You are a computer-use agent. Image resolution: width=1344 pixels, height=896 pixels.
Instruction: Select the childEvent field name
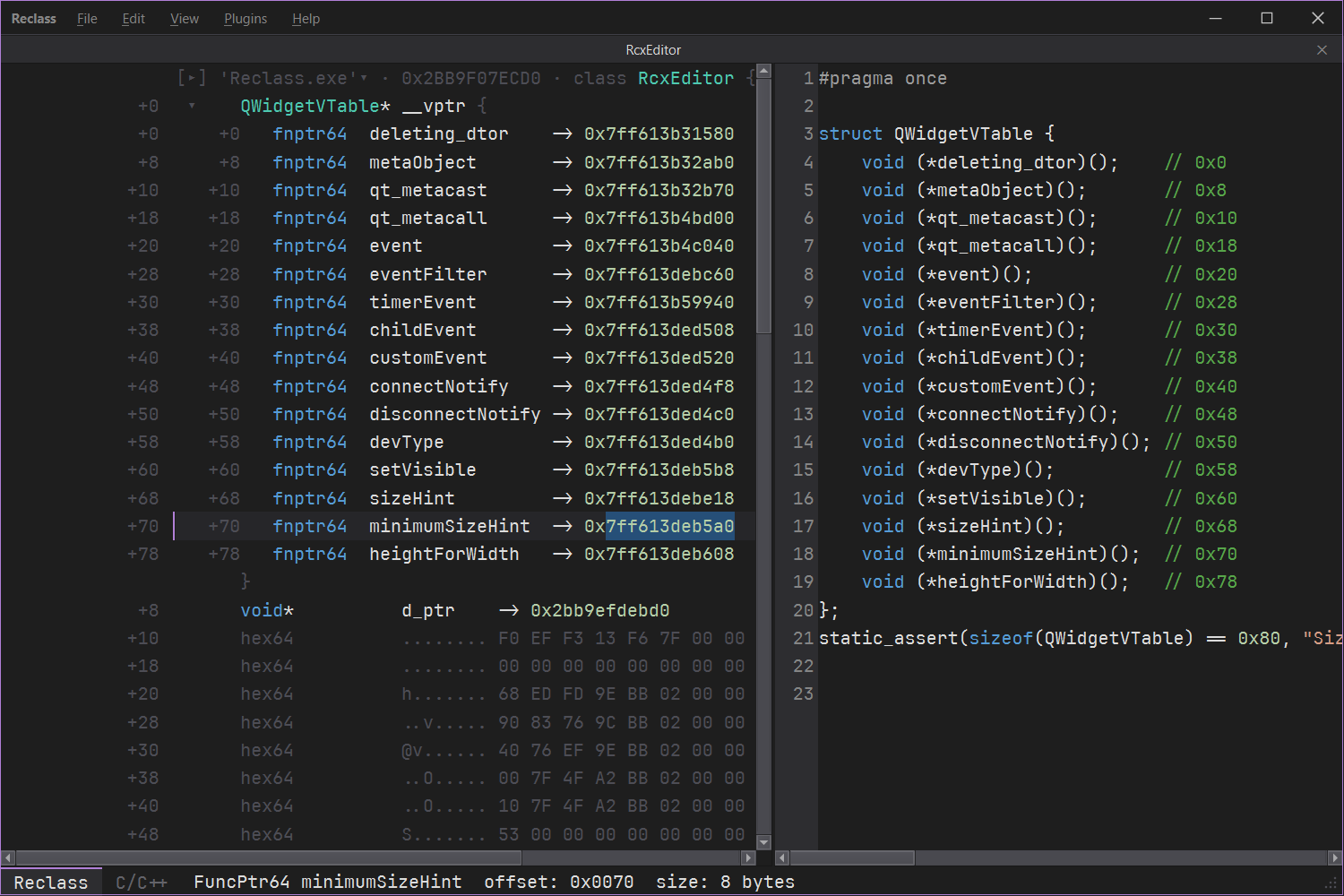423,330
